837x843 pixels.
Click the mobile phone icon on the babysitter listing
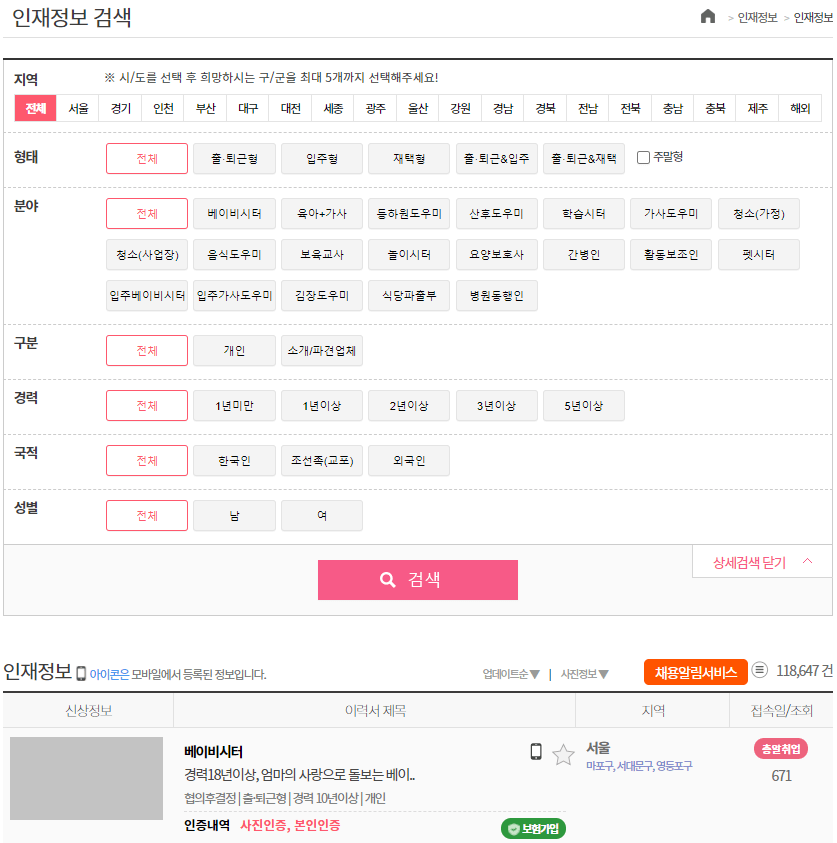(x=535, y=752)
